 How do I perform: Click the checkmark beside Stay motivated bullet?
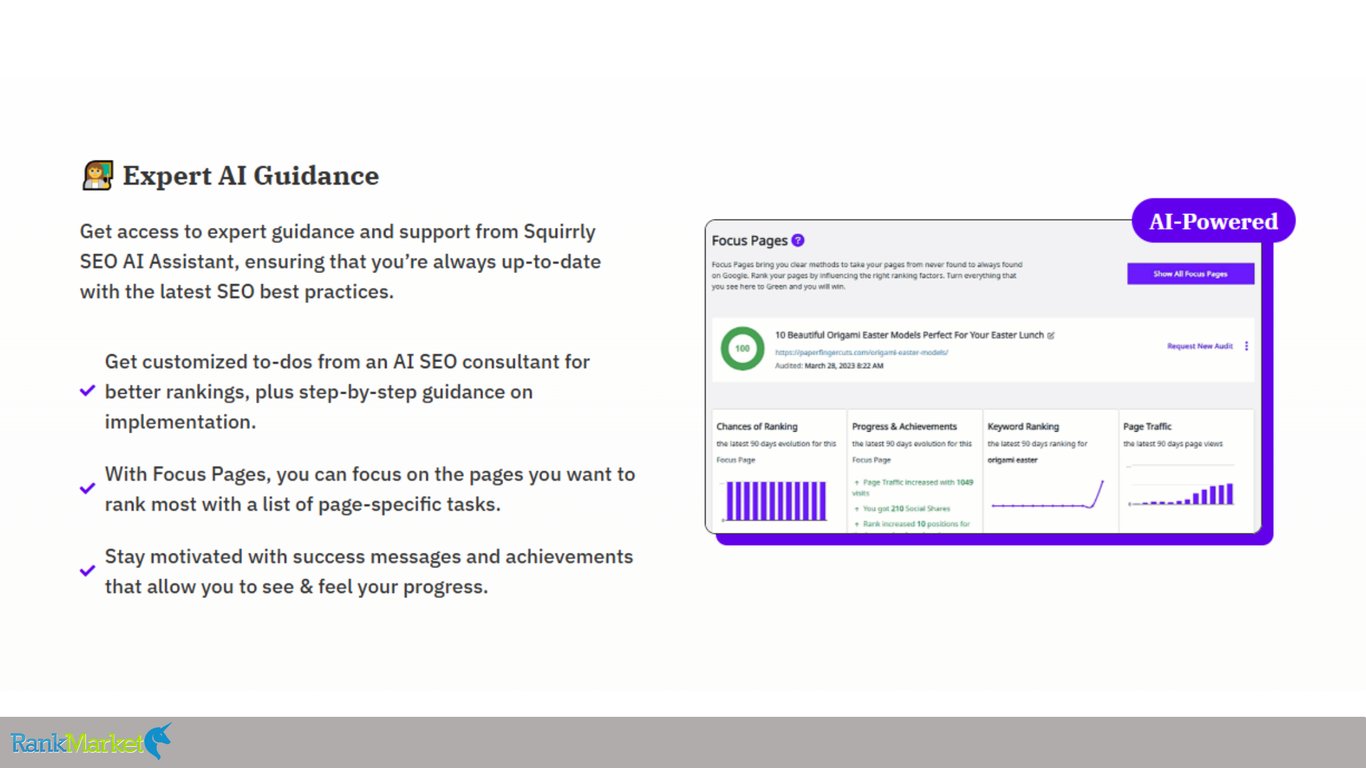pos(88,571)
